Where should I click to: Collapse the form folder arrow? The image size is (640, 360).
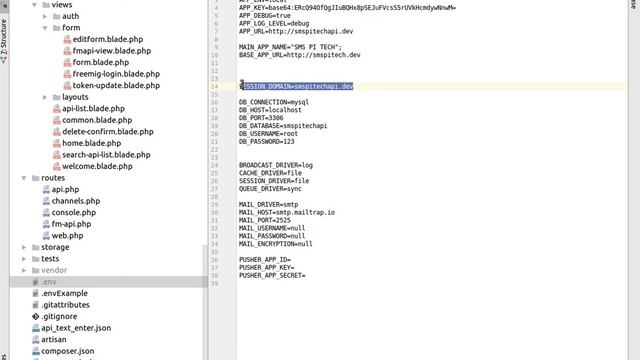(x=45, y=28)
